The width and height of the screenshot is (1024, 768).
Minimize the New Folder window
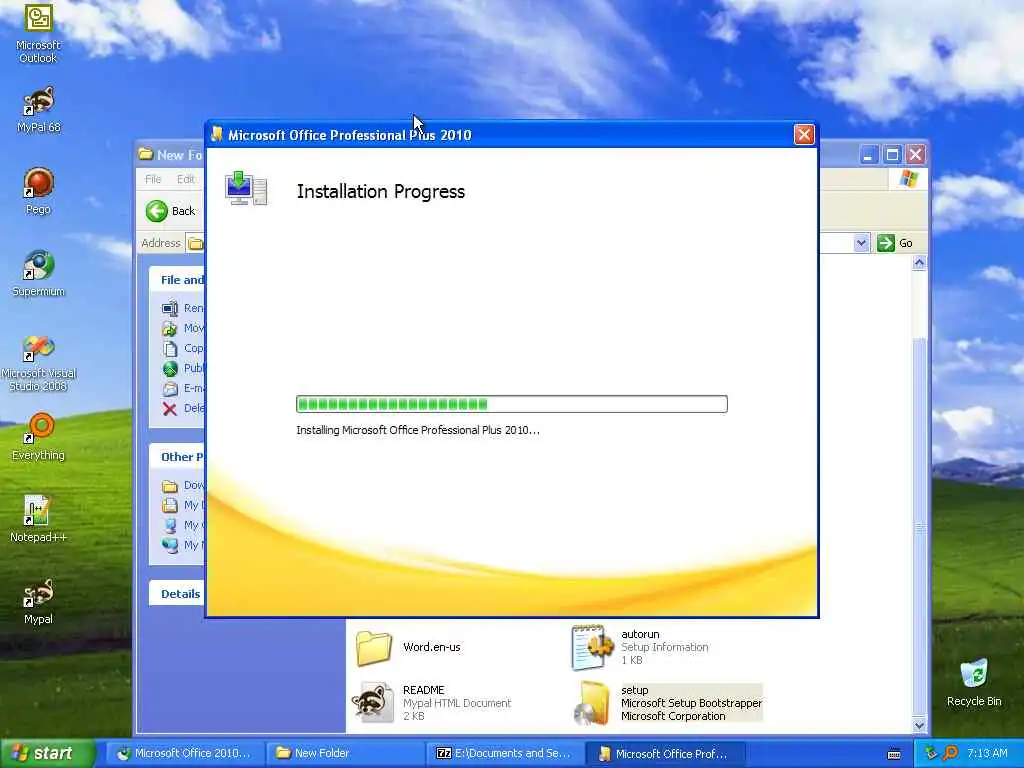(869, 155)
